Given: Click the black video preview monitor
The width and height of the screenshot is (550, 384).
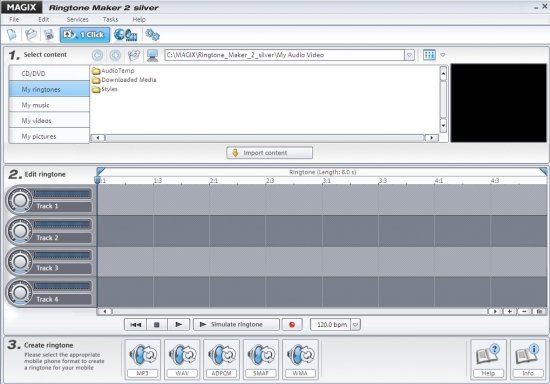Looking at the screenshot, I should point(498,103).
